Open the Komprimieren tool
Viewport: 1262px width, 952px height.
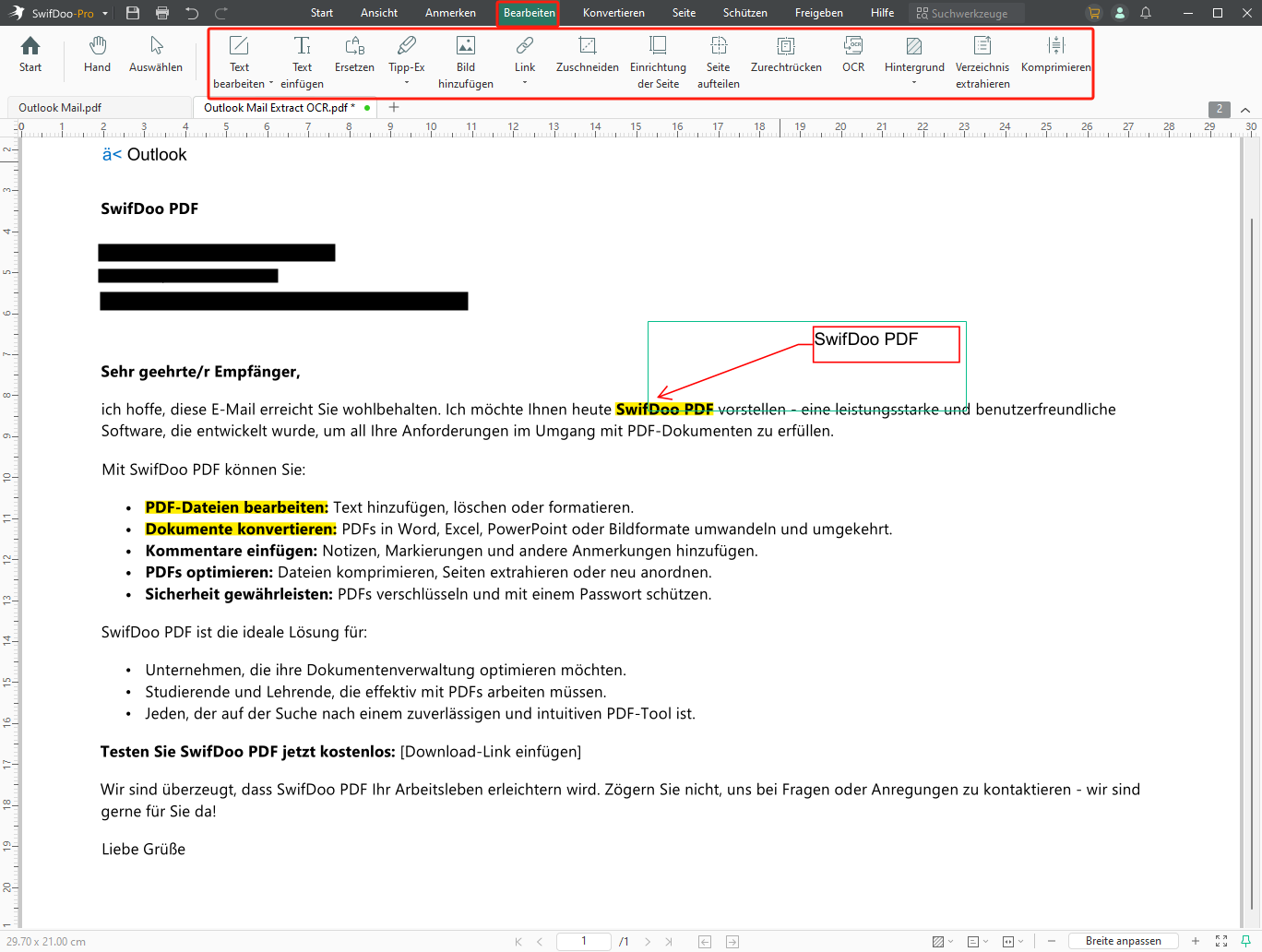tap(1056, 54)
